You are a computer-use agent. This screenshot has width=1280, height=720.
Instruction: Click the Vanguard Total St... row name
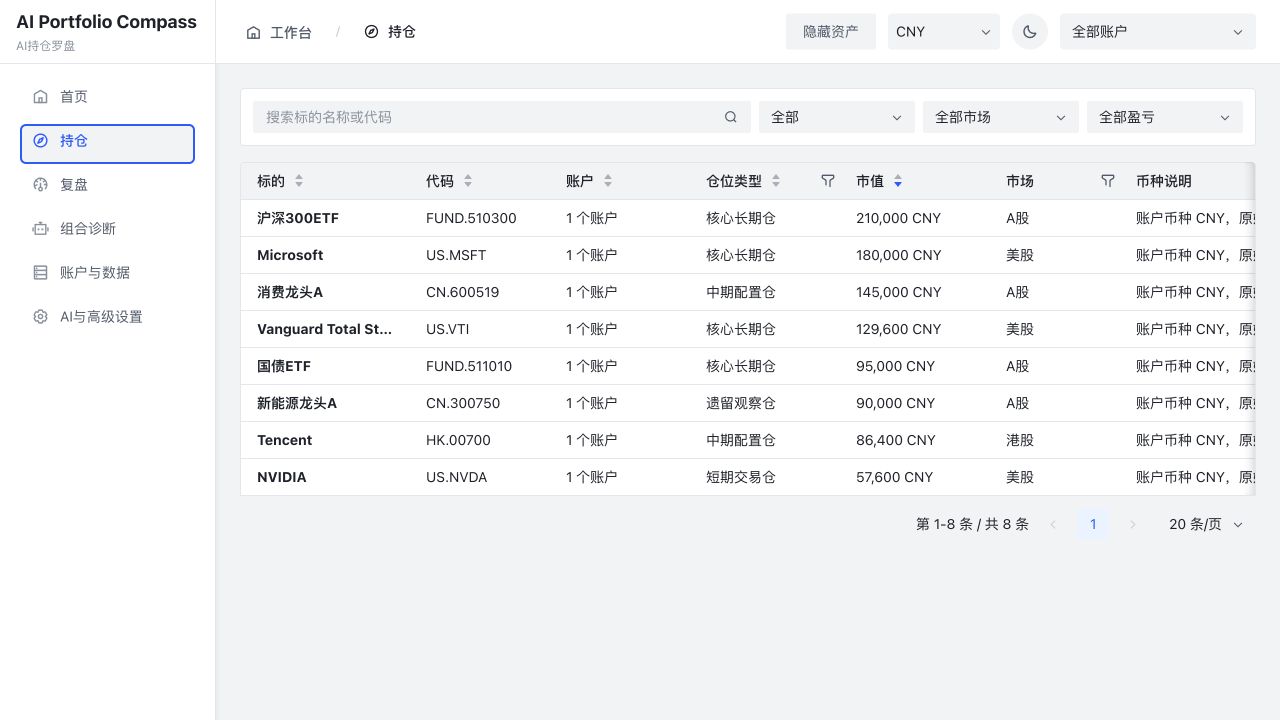[x=325, y=329]
